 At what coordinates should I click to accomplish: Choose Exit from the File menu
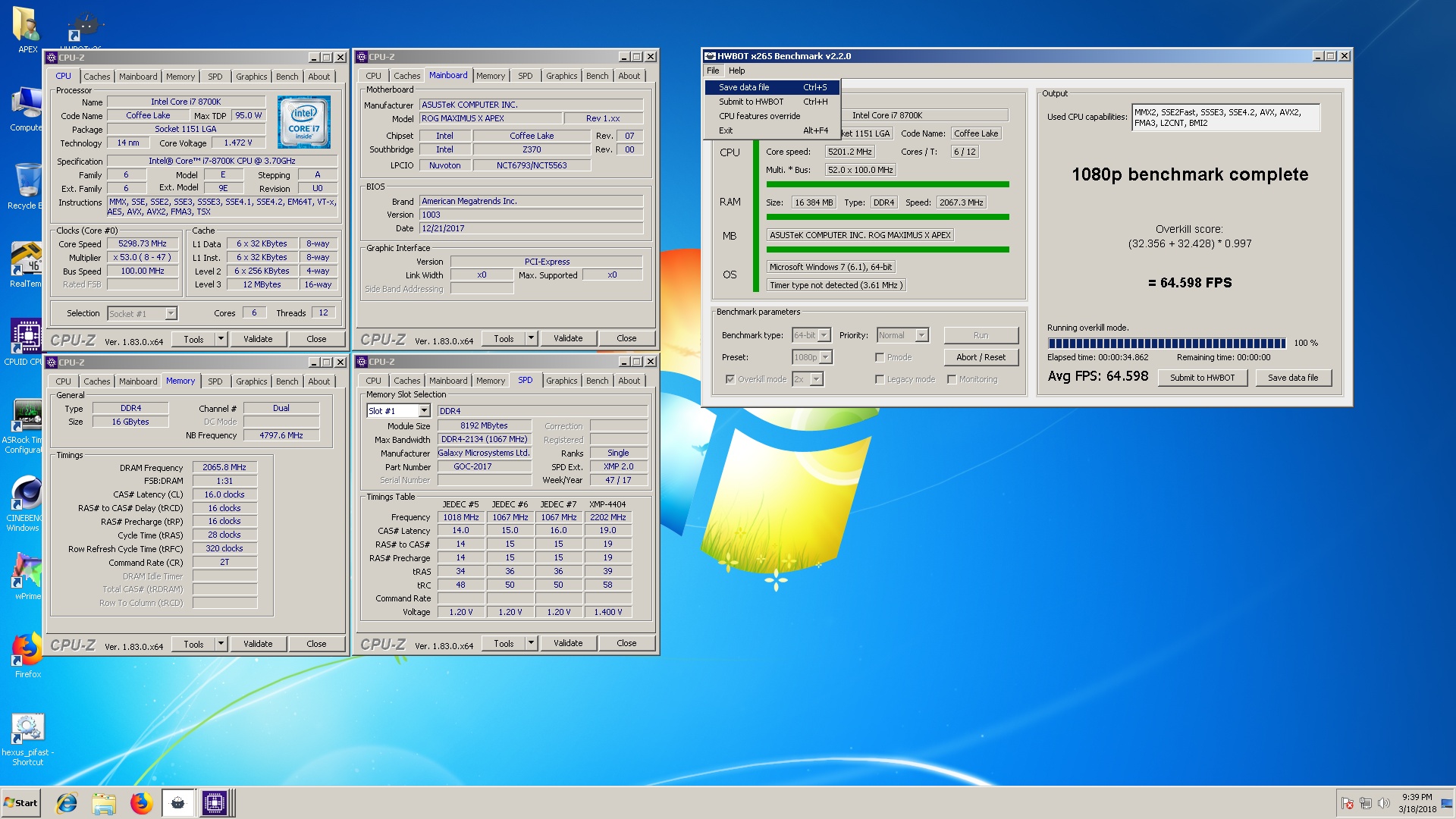click(772, 130)
